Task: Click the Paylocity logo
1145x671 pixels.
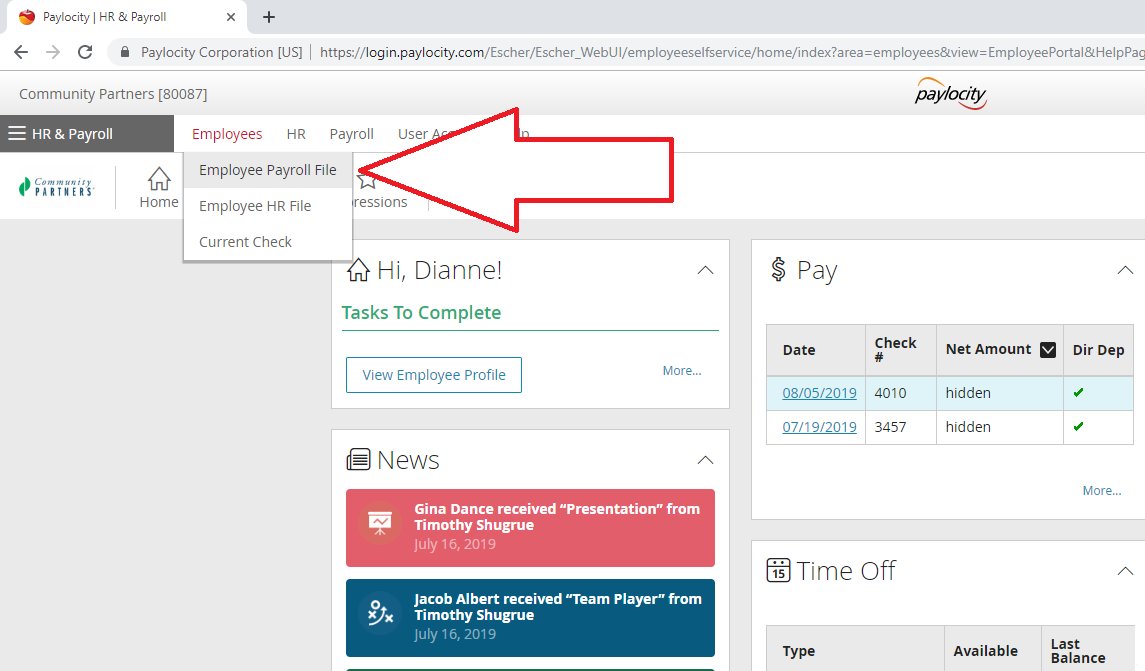Action: [x=950, y=94]
